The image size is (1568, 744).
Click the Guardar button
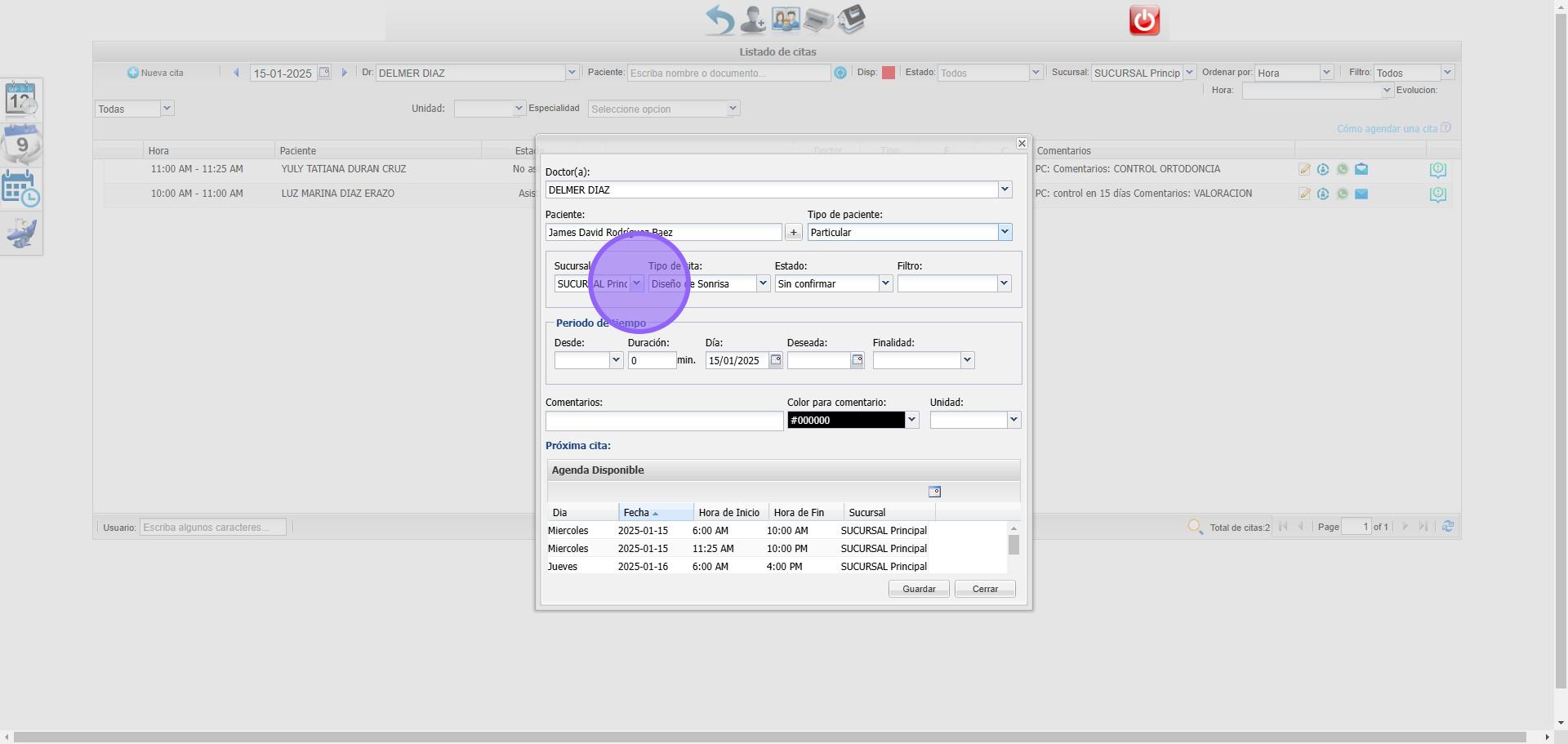click(x=918, y=589)
